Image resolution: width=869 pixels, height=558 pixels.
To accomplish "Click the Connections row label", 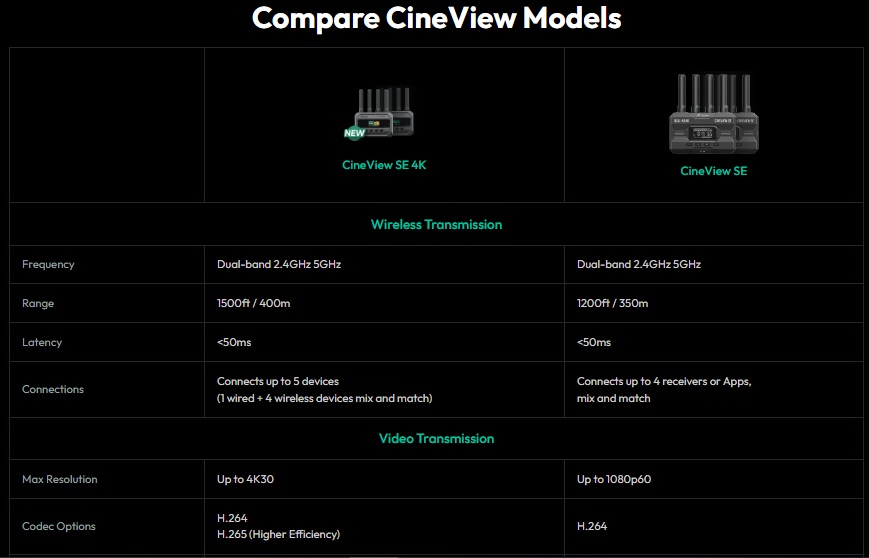I will tap(53, 389).
